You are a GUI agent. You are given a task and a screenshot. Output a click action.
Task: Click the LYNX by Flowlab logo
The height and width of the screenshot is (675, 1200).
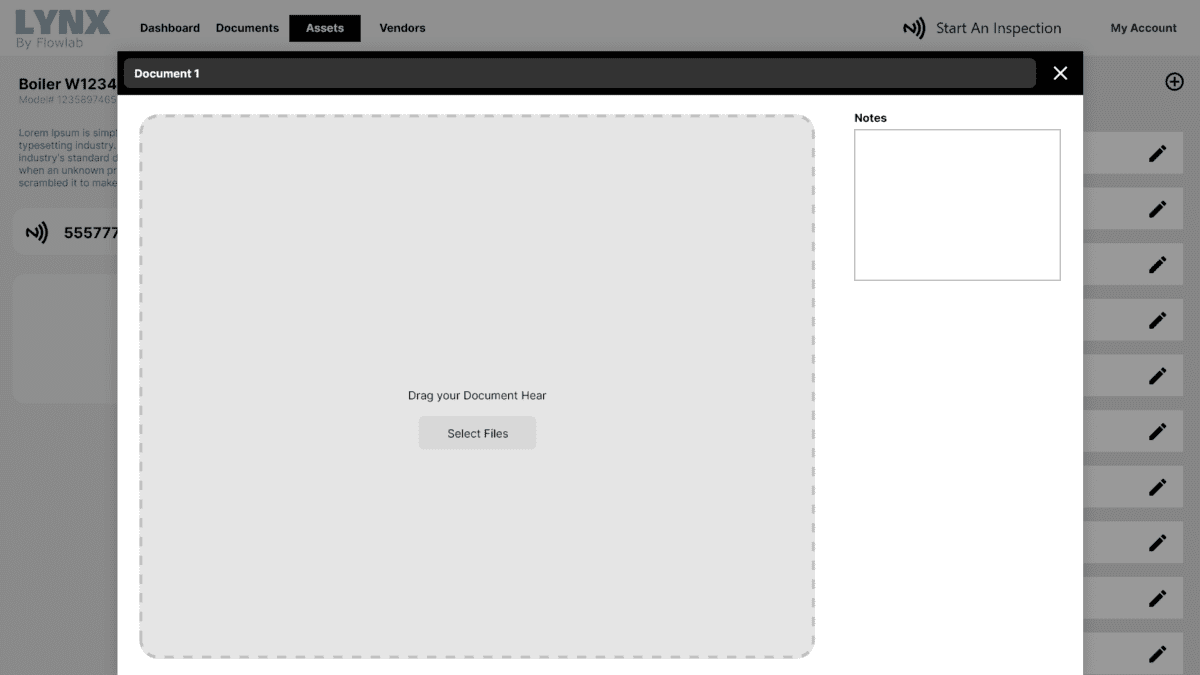coord(62,28)
